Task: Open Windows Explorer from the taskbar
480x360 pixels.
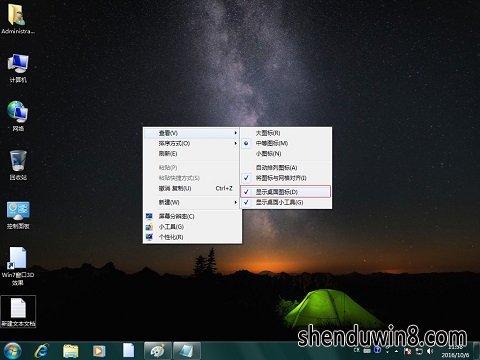Action: 70,351
